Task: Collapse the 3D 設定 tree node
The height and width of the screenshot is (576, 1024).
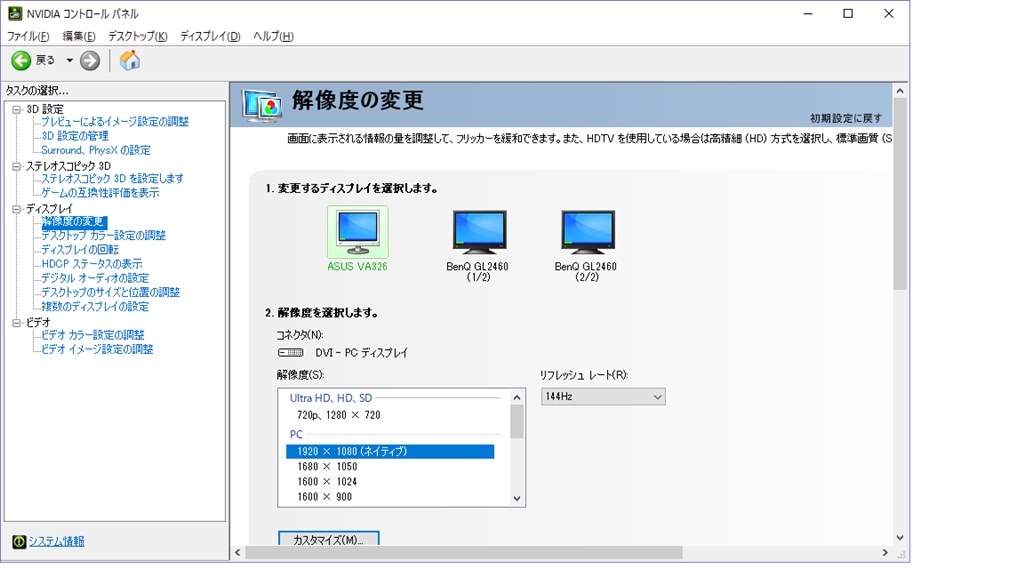Action: 17,110
